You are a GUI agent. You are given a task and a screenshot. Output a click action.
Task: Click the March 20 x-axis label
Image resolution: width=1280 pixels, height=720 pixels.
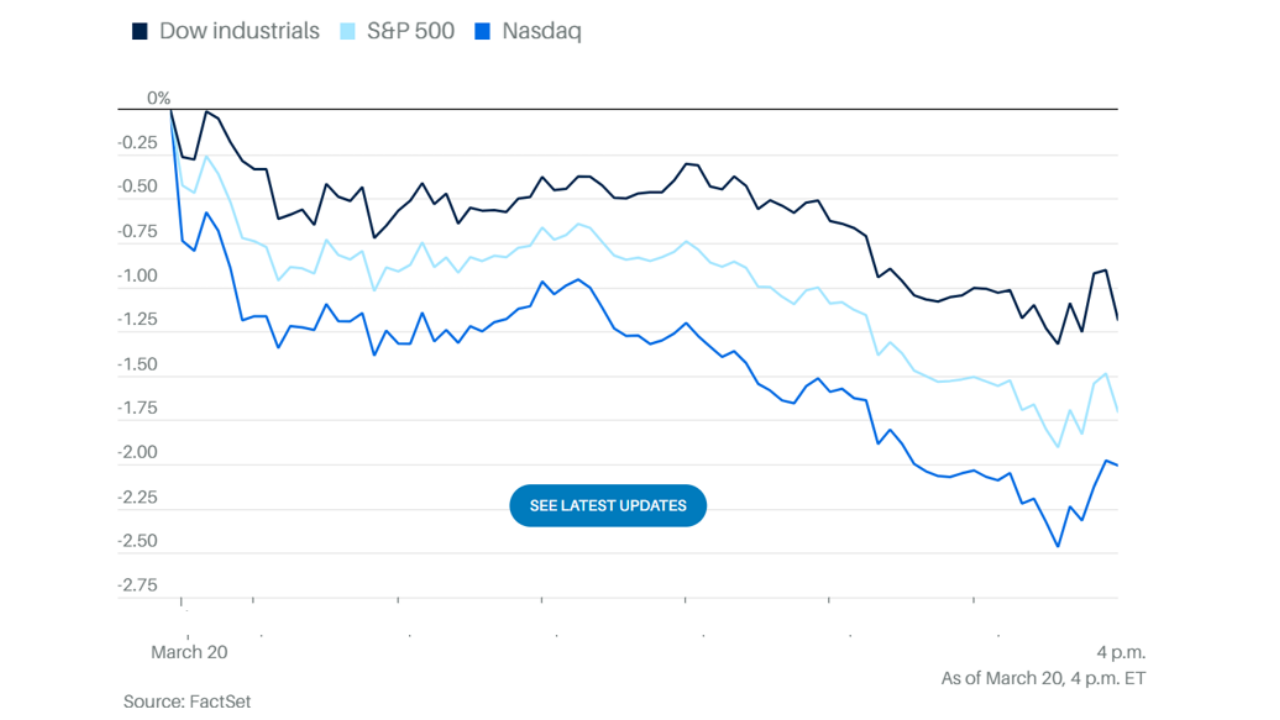click(189, 652)
